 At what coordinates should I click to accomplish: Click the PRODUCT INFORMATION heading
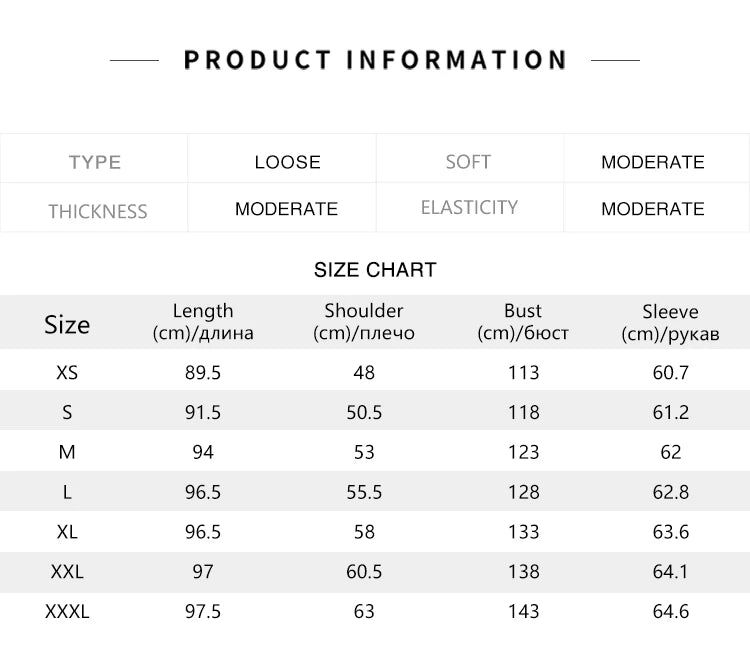375,60
